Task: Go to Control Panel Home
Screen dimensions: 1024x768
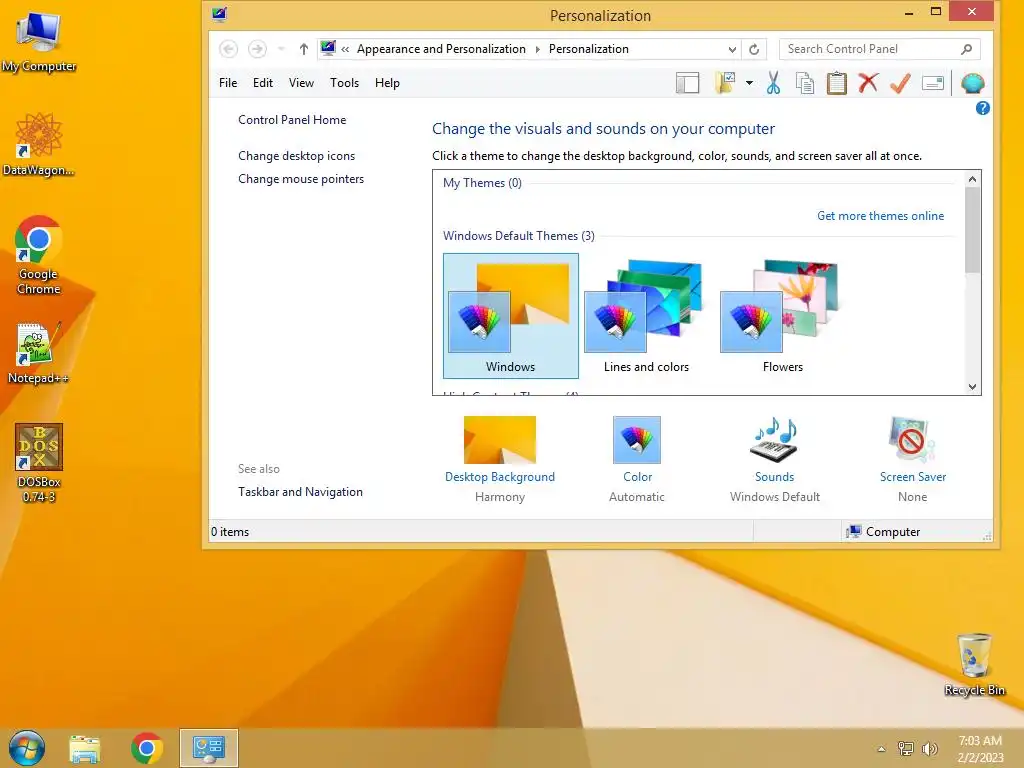Action: point(292,120)
